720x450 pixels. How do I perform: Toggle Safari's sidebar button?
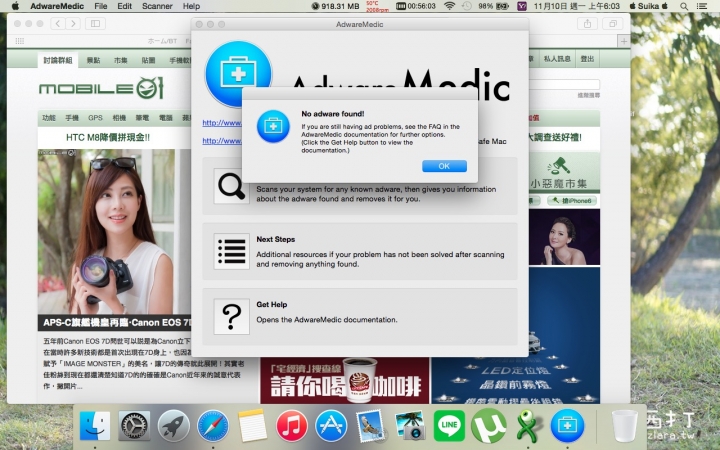[x=96, y=23]
